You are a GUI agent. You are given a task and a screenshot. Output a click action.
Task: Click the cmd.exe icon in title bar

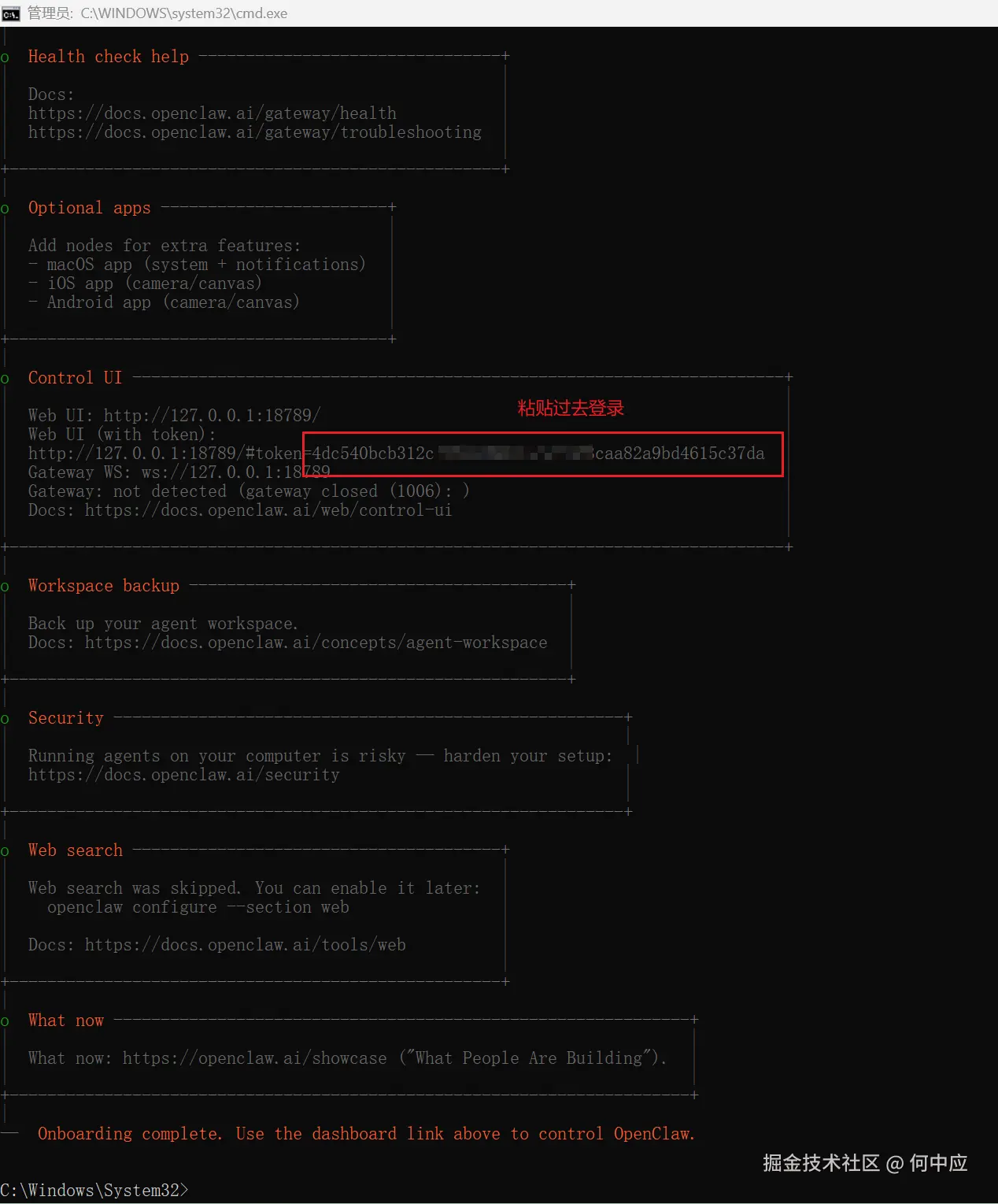[x=11, y=13]
